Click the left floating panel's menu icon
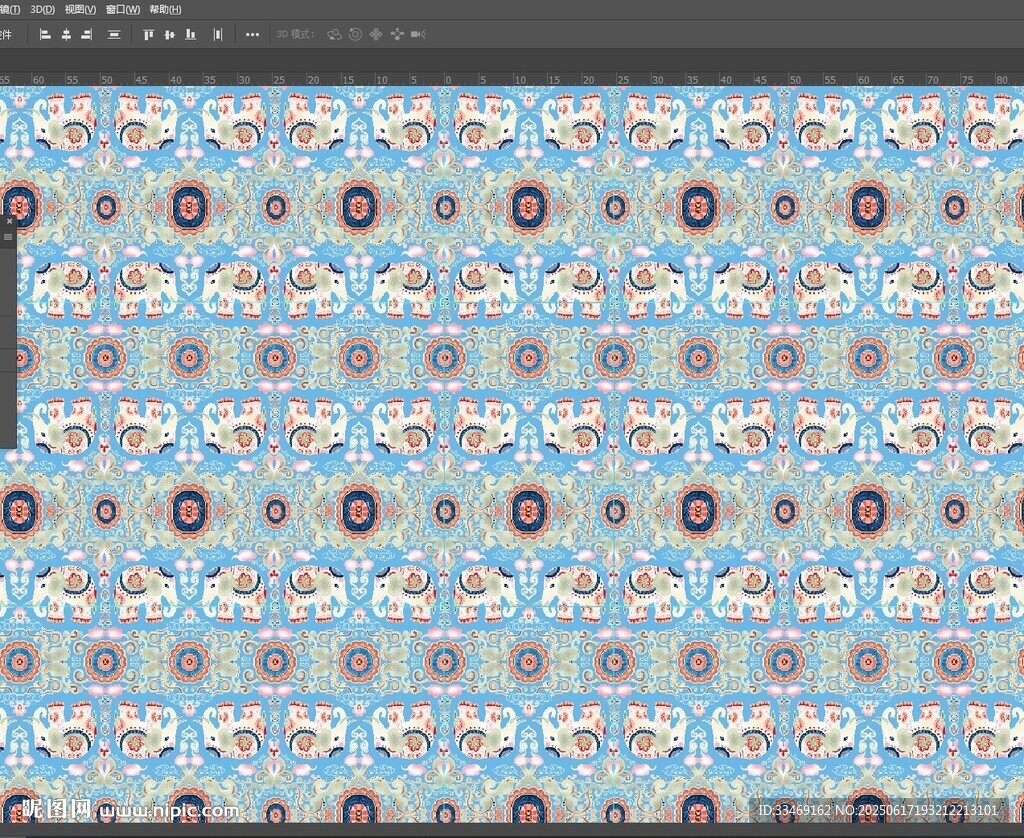This screenshot has width=1024, height=838. tap(8, 237)
